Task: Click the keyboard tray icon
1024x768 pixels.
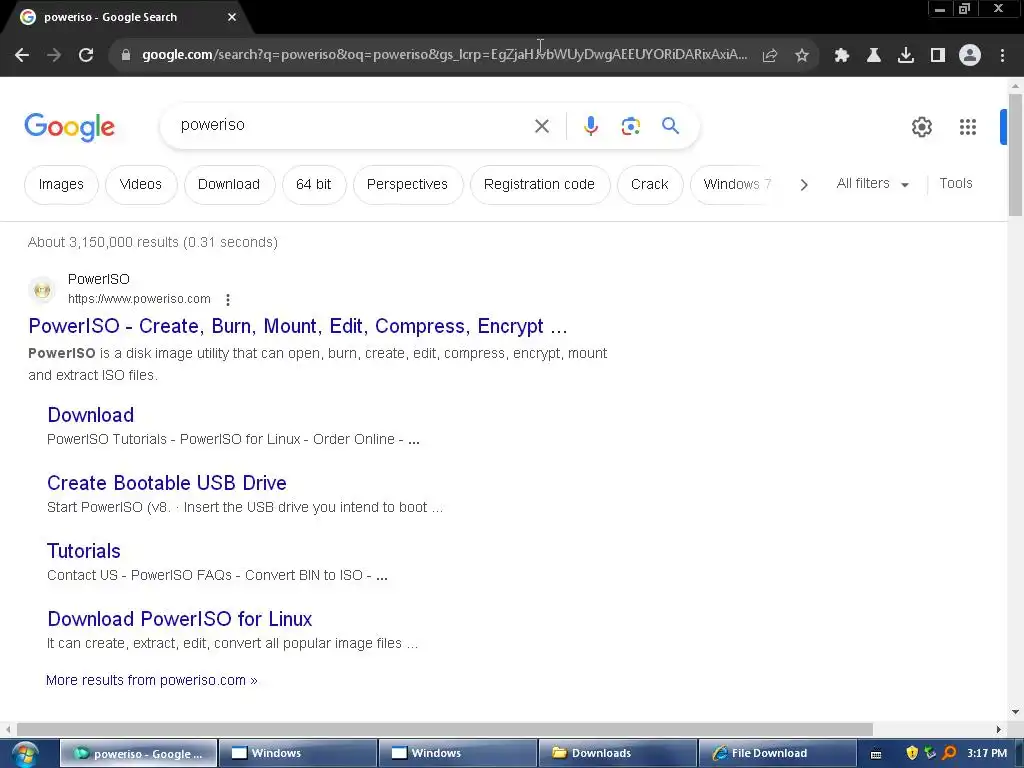Action: (x=876, y=754)
